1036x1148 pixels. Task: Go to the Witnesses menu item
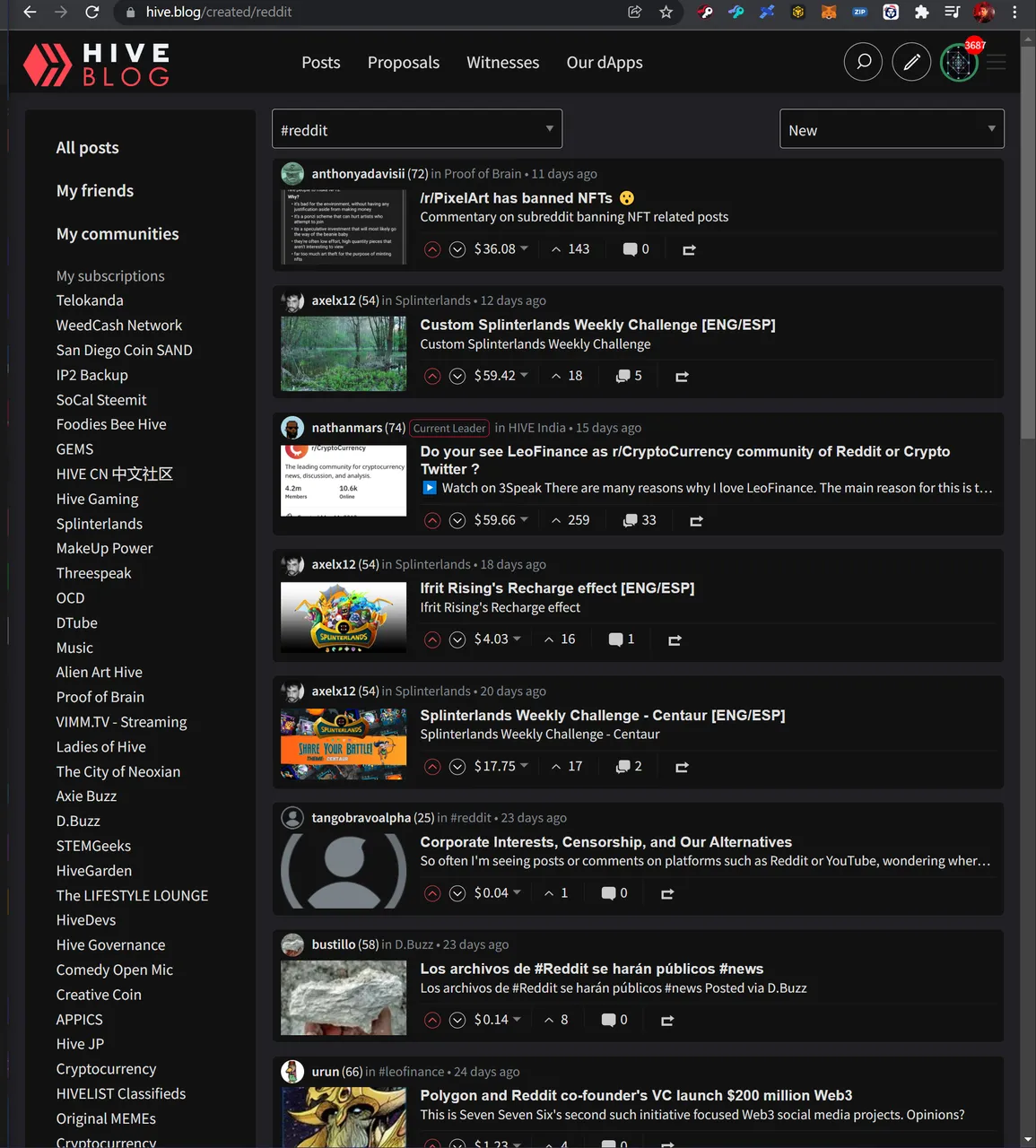pyautogui.click(x=503, y=63)
